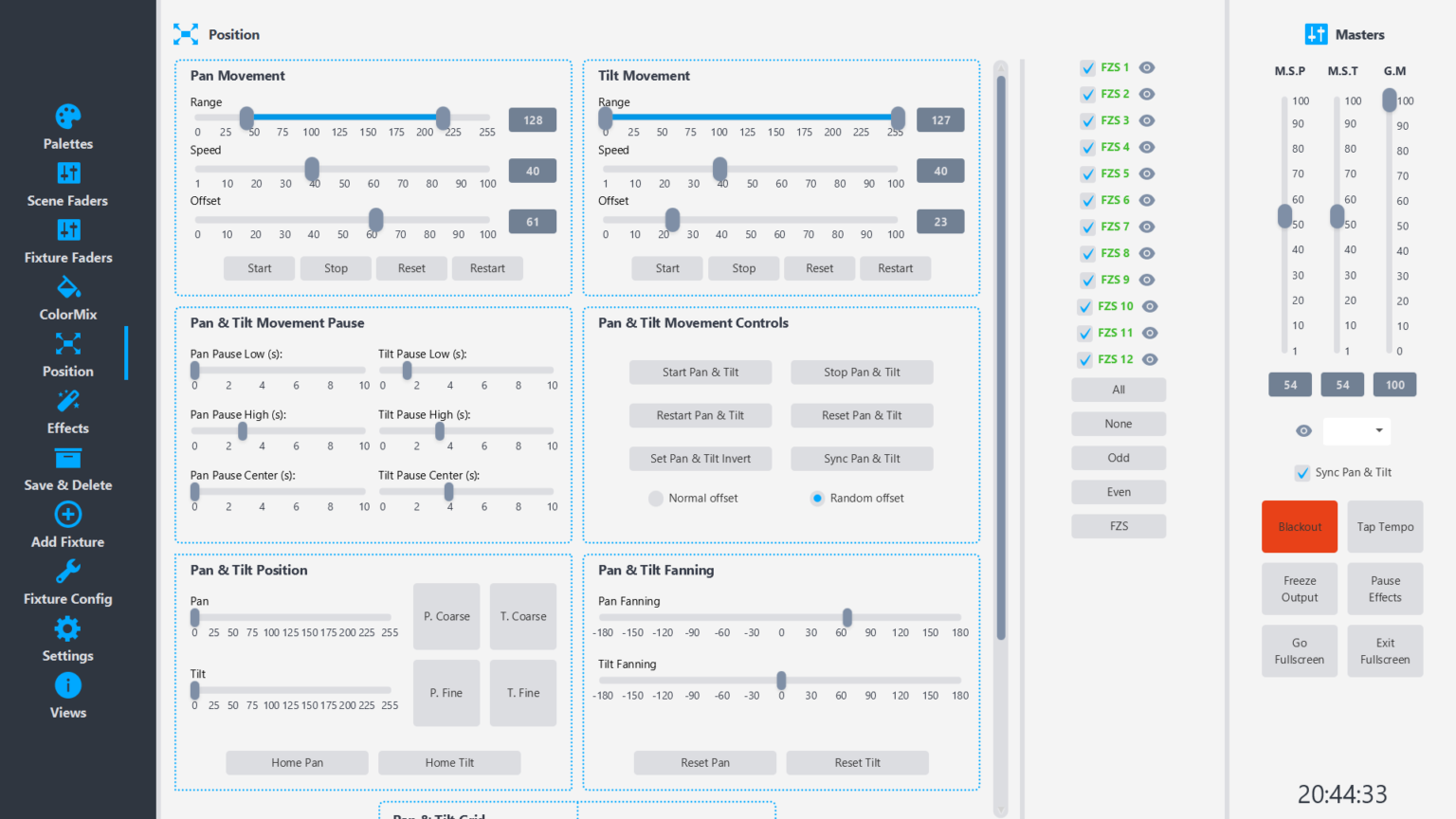Toggle visibility for FZS 10

pyautogui.click(x=1149, y=306)
